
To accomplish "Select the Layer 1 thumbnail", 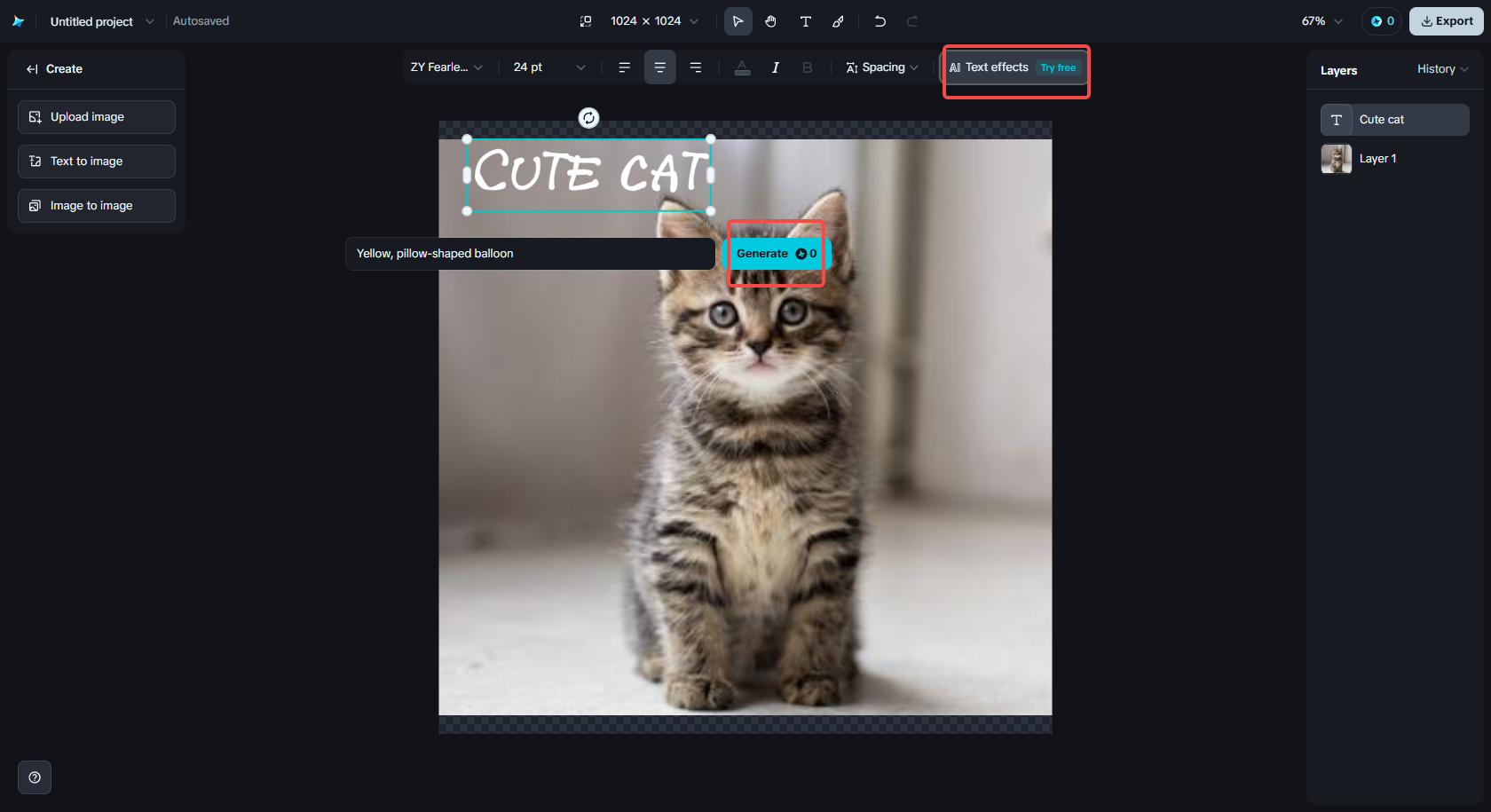I will pos(1337,159).
